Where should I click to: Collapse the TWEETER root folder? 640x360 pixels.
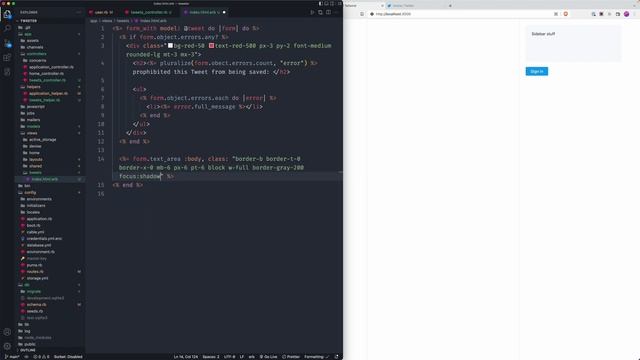[x=29, y=21]
